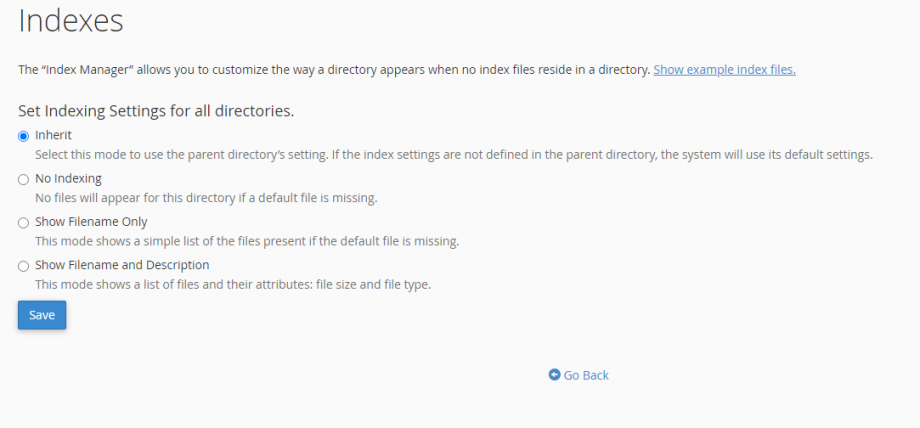Viewport: 920px width, 428px height.
Task: Click the simple list of files description
Action: pos(247,241)
